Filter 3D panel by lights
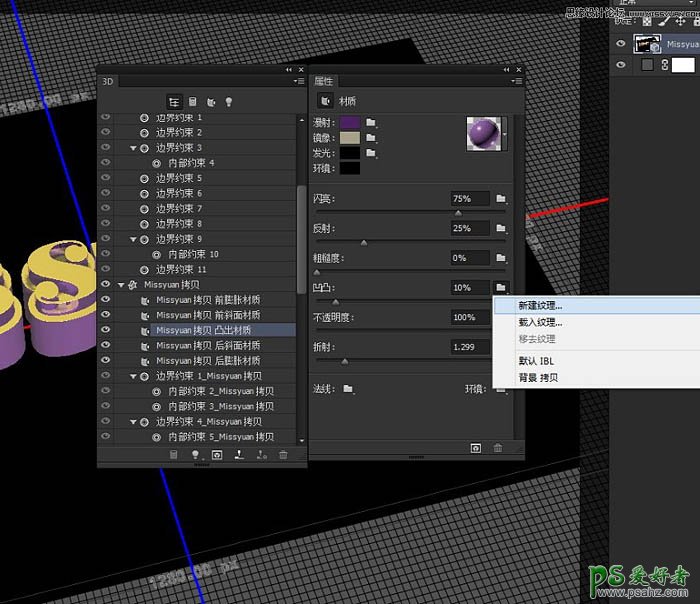 click(x=229, y=102)
